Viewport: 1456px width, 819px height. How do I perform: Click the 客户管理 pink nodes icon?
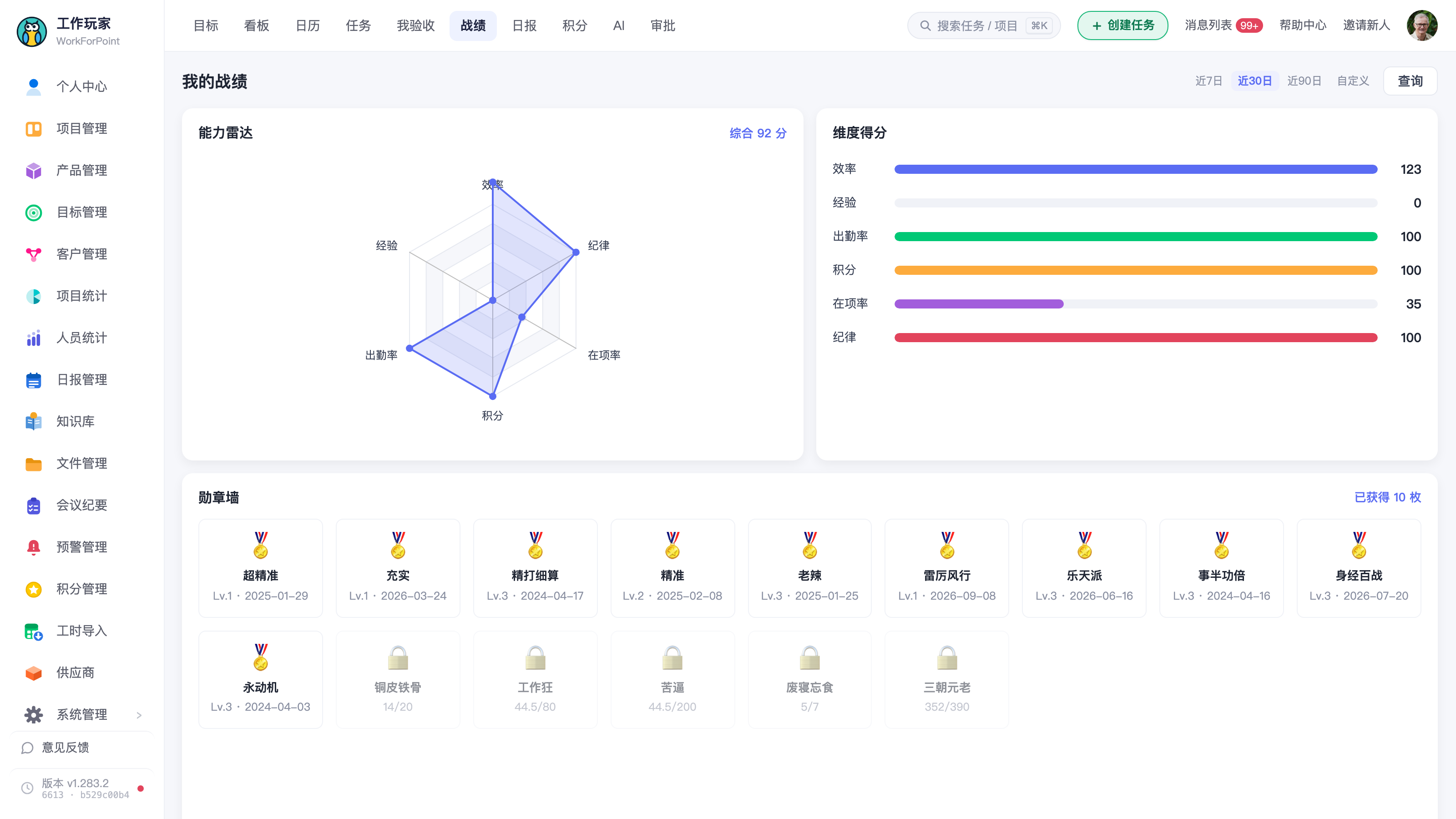point(33,254)
